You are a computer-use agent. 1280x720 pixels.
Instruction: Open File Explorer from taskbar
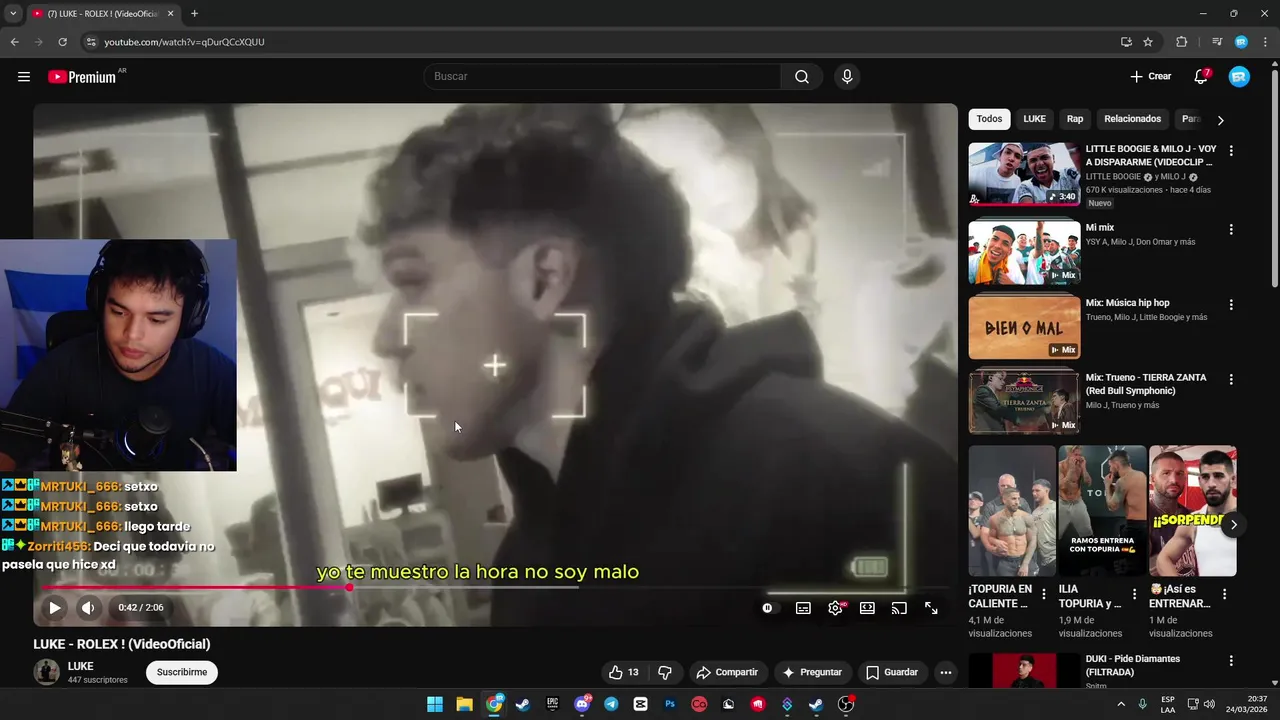(465, 704)
